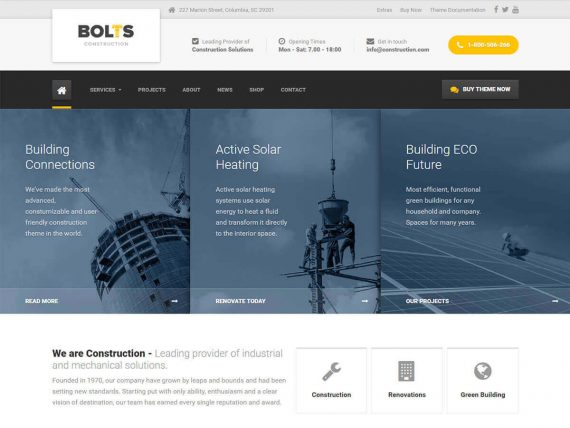Click the Bolts Construction logo
570x428 pixels.
[106, 36]
